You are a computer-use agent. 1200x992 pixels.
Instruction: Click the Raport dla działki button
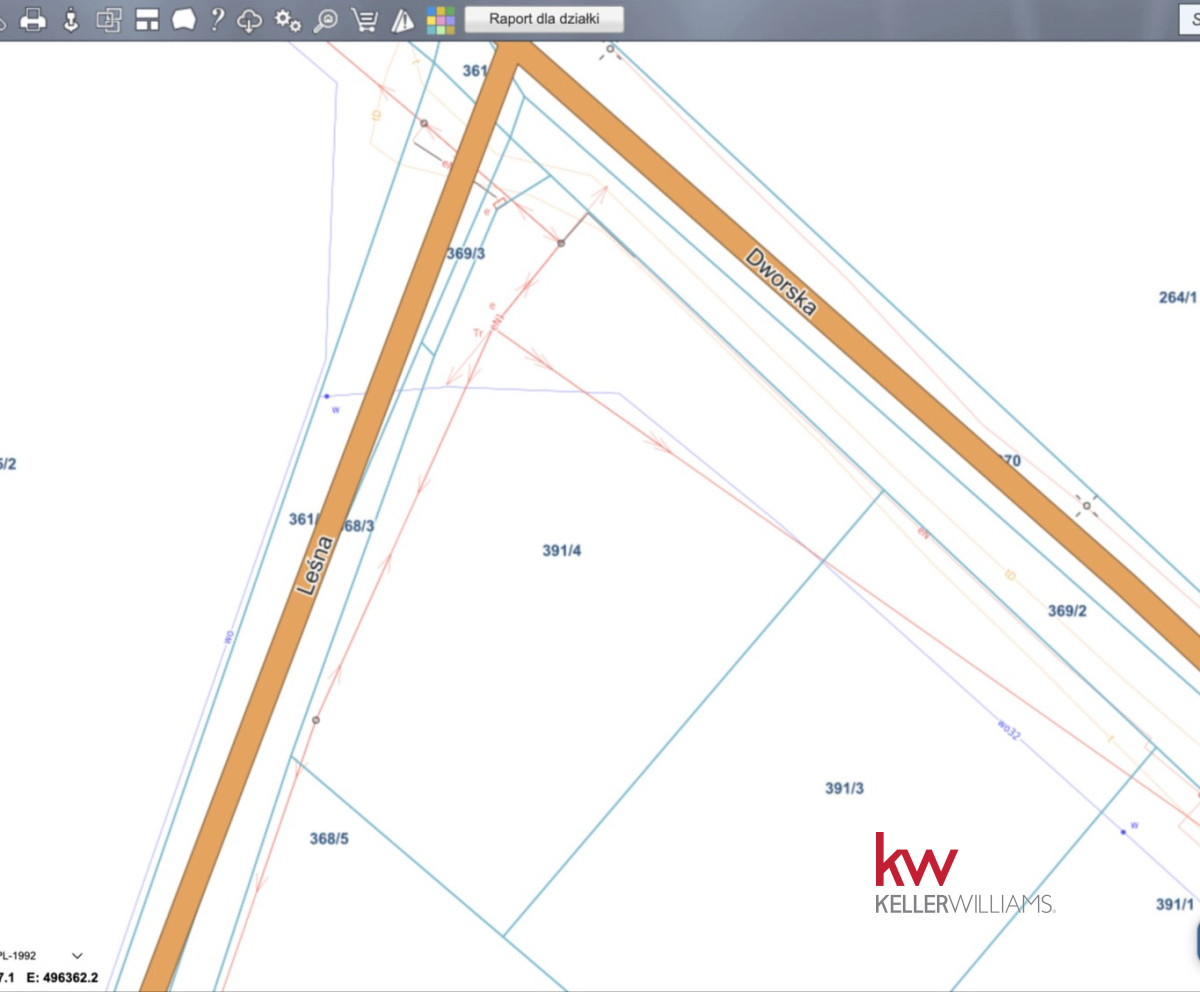click(x=544, y=19)
